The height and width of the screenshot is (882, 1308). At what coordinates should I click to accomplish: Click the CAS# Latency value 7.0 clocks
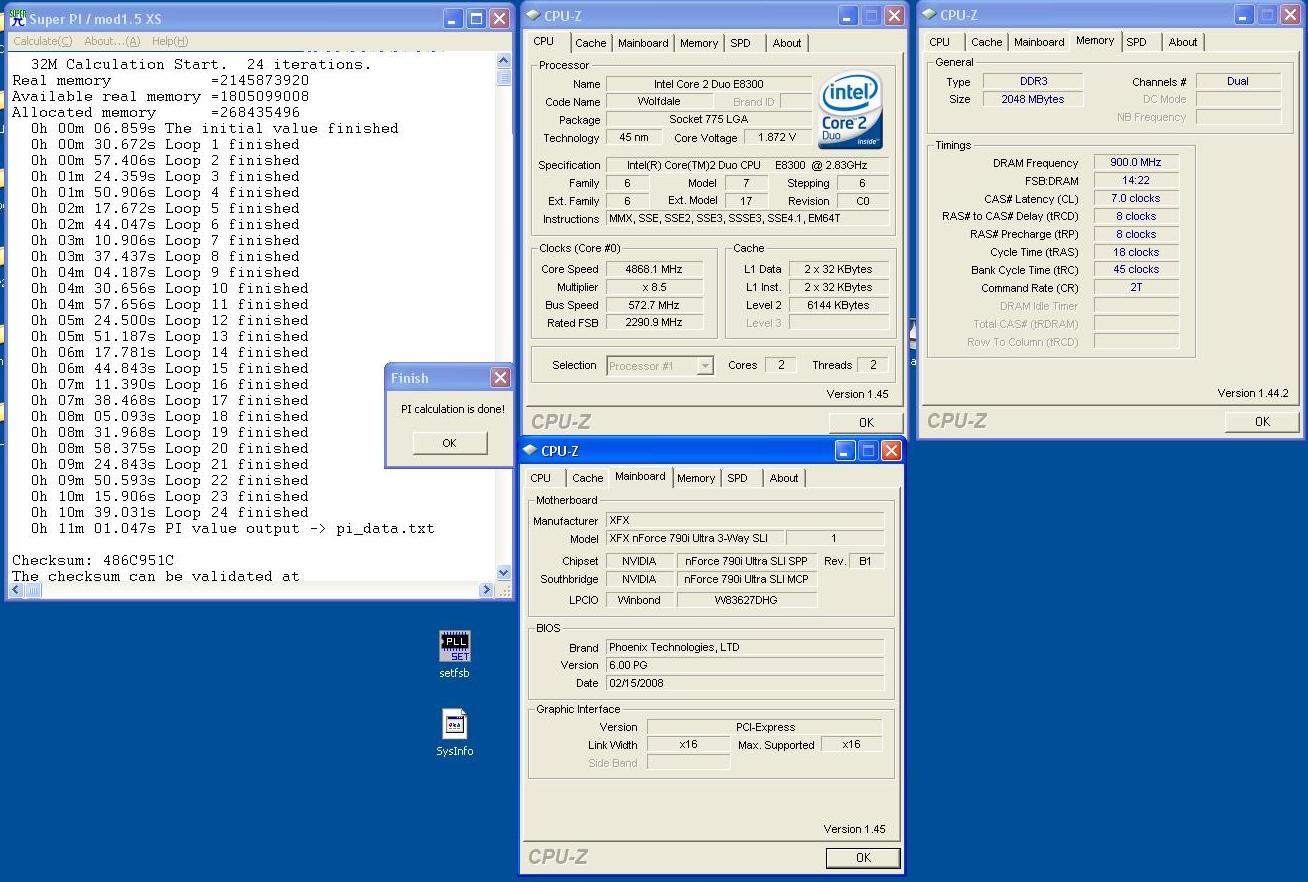point(1136,198)
